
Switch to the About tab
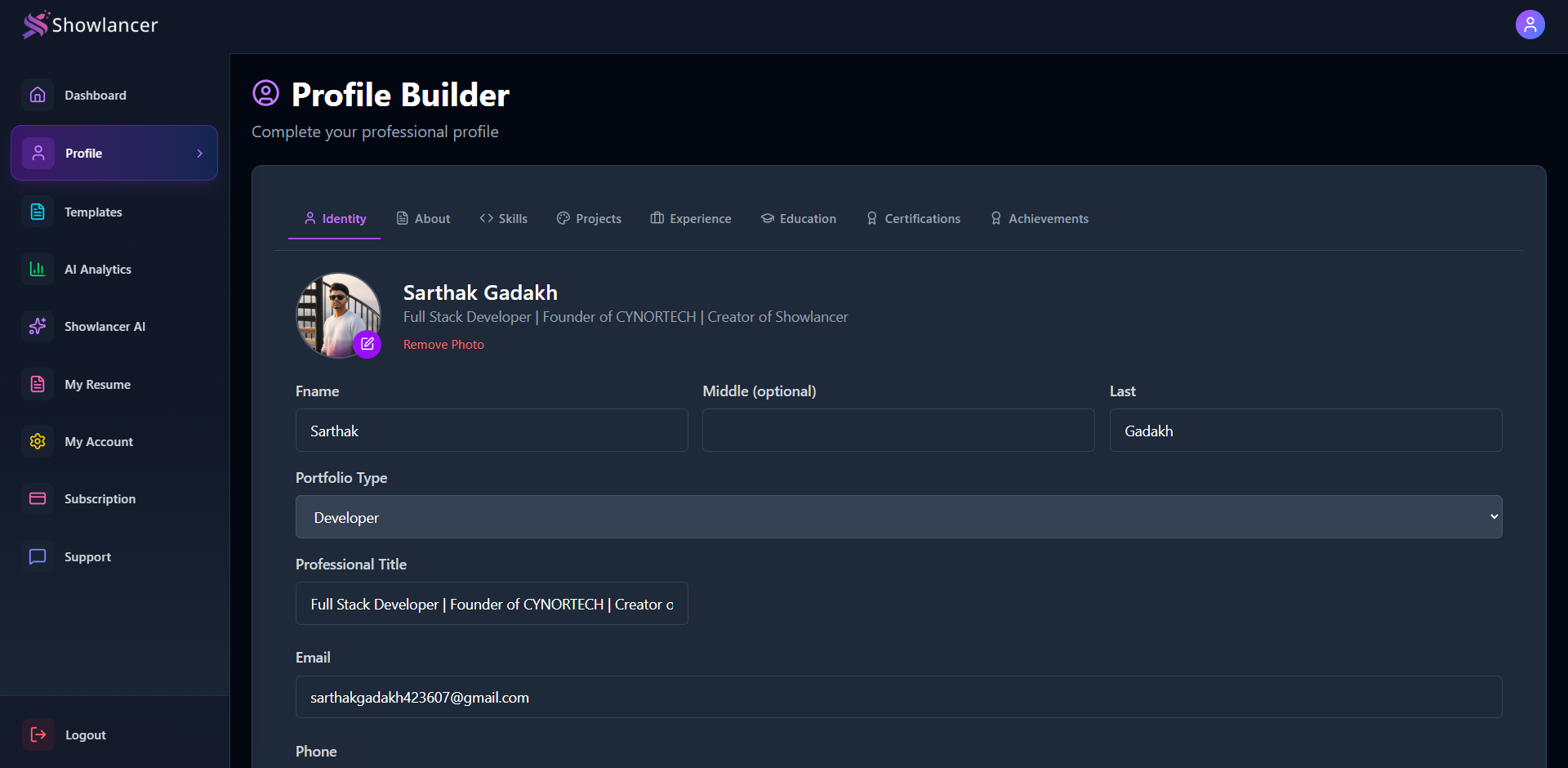pos(423,219)
